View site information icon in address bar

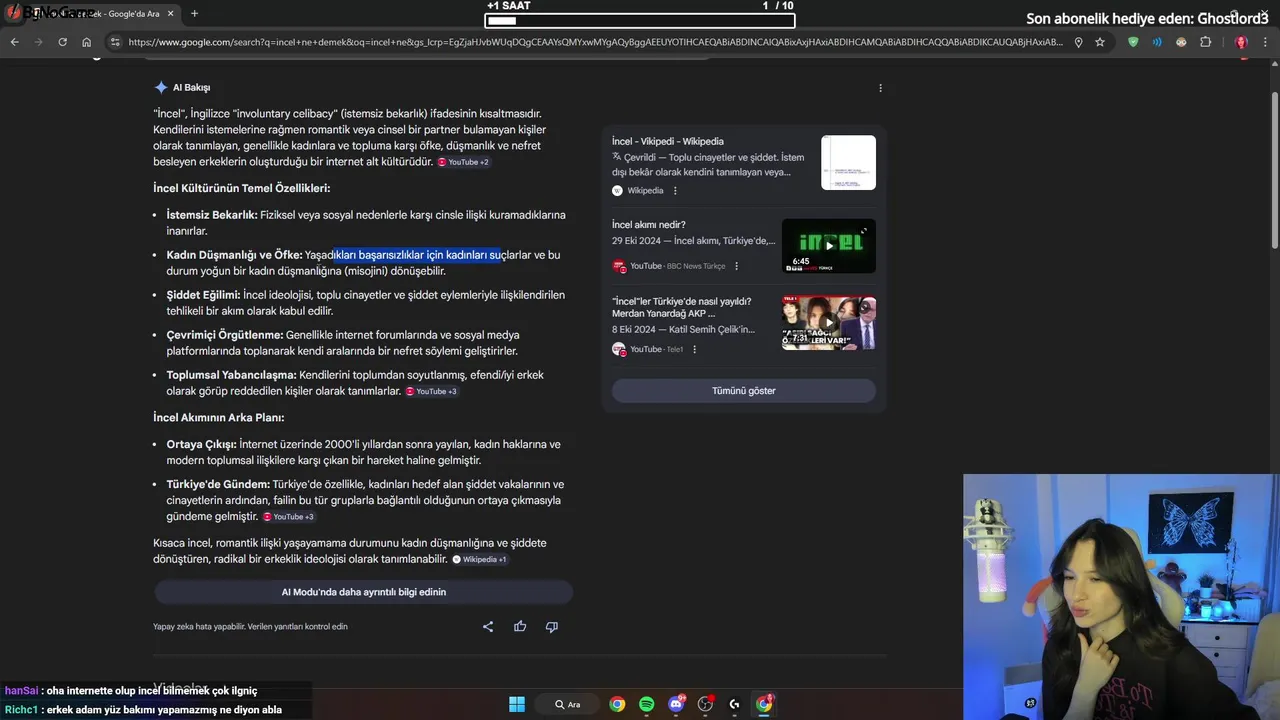115,42
